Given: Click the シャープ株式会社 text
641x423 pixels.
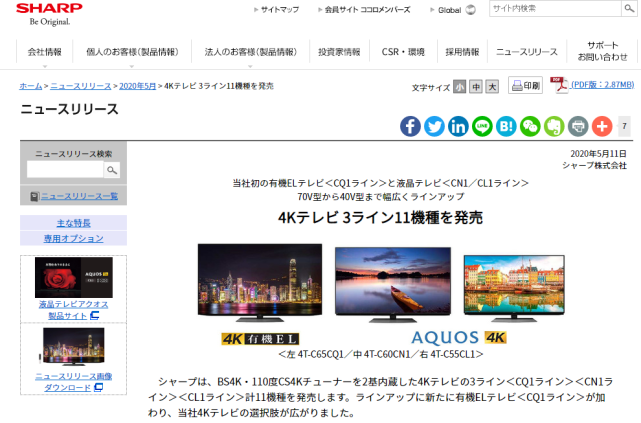Looking at the screenshot, I should [x=594, y=166].
